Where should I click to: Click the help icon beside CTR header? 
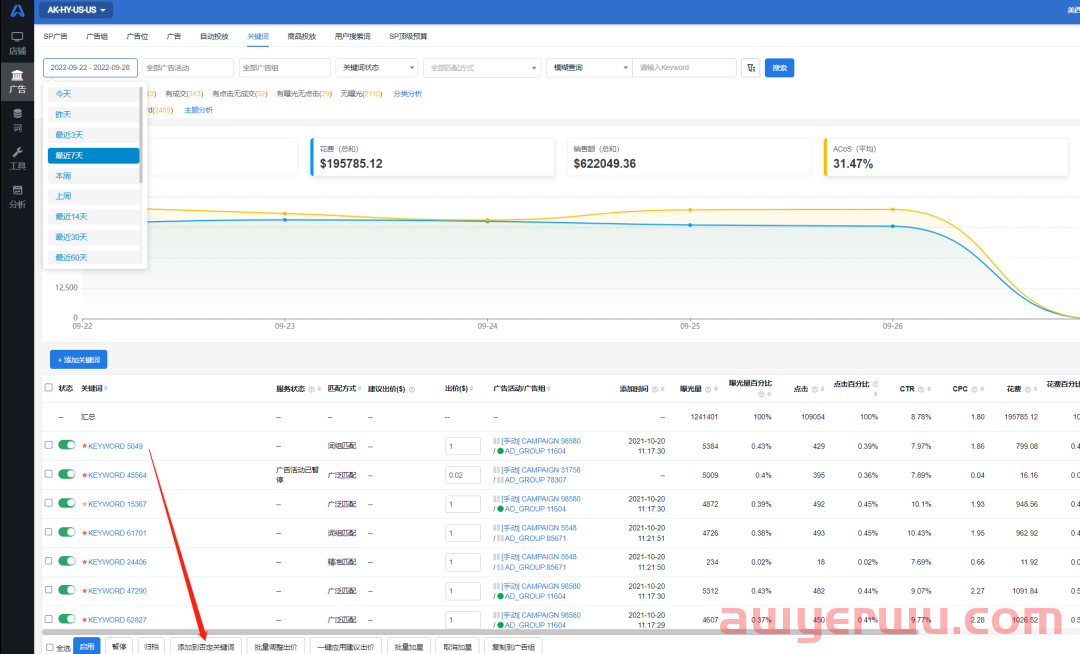pos(921,390)
